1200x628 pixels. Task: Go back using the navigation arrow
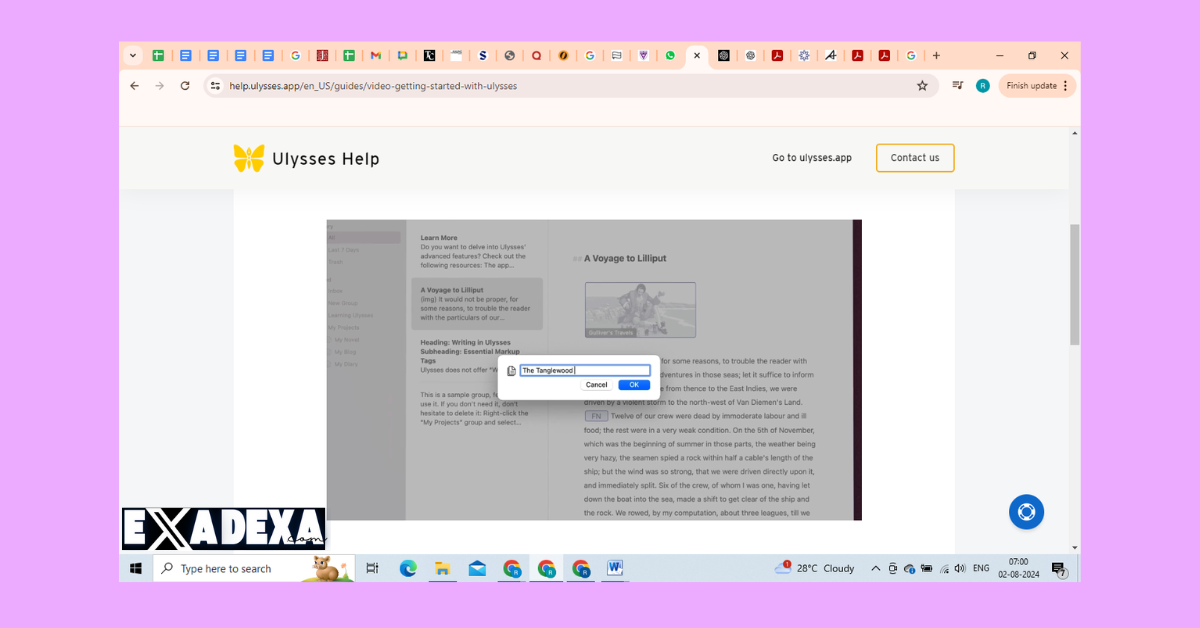pyautogui.click(x=134, y=86)
